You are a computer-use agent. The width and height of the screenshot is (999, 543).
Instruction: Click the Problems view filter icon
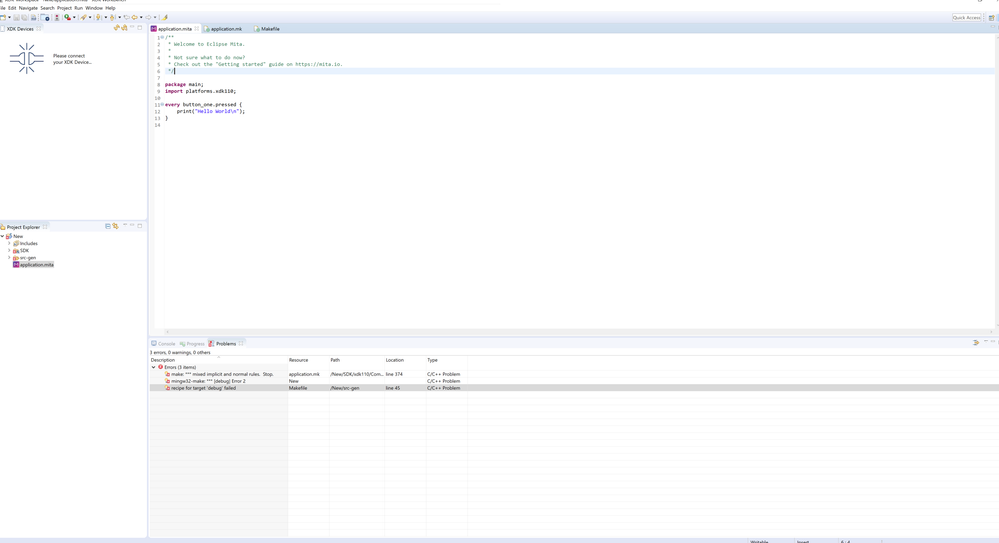click(x=976, y=342)
